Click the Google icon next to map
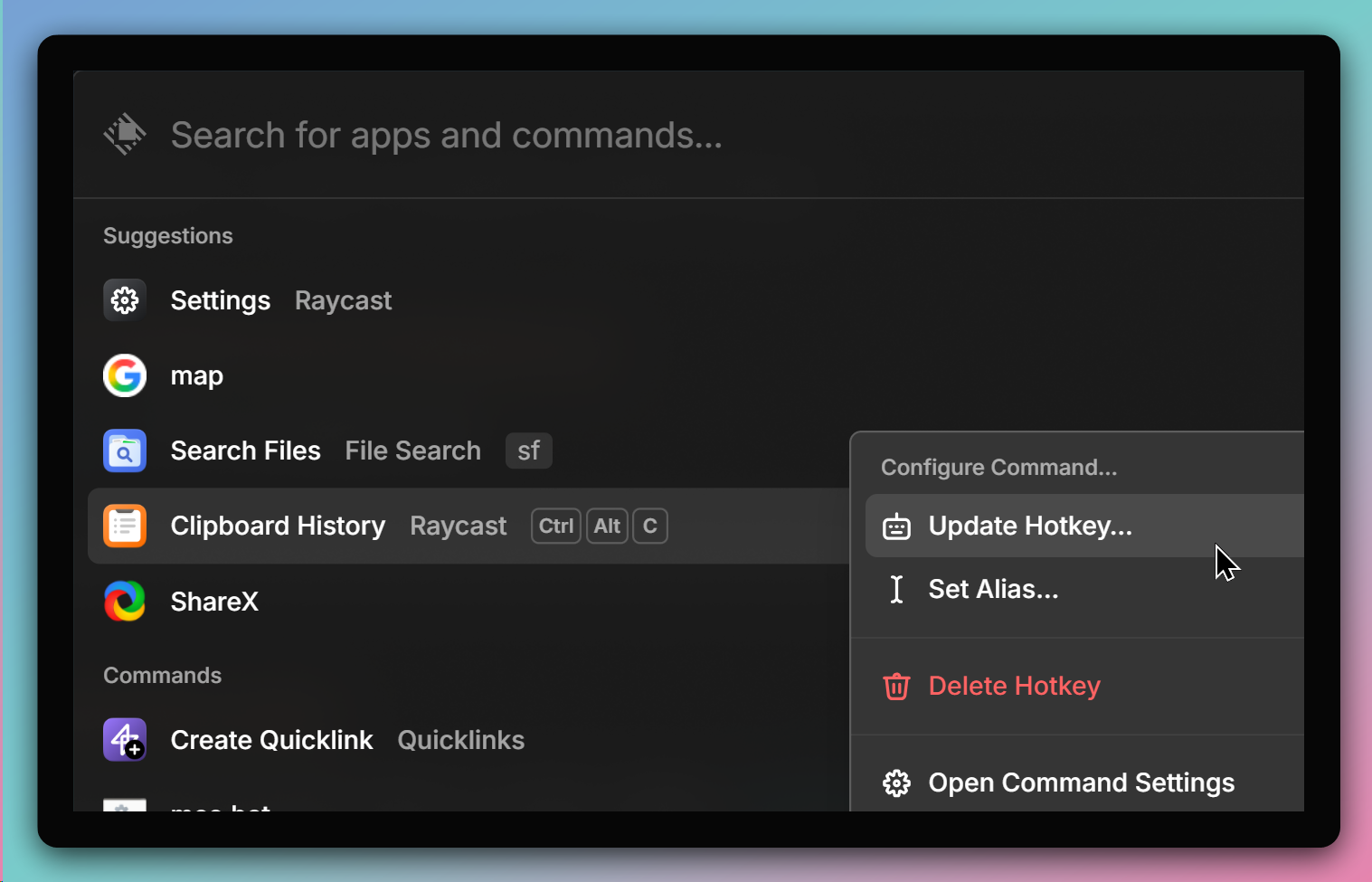The height and width of the screenshot is (882, 1372). pyautogui.click(x=125, y=375)
